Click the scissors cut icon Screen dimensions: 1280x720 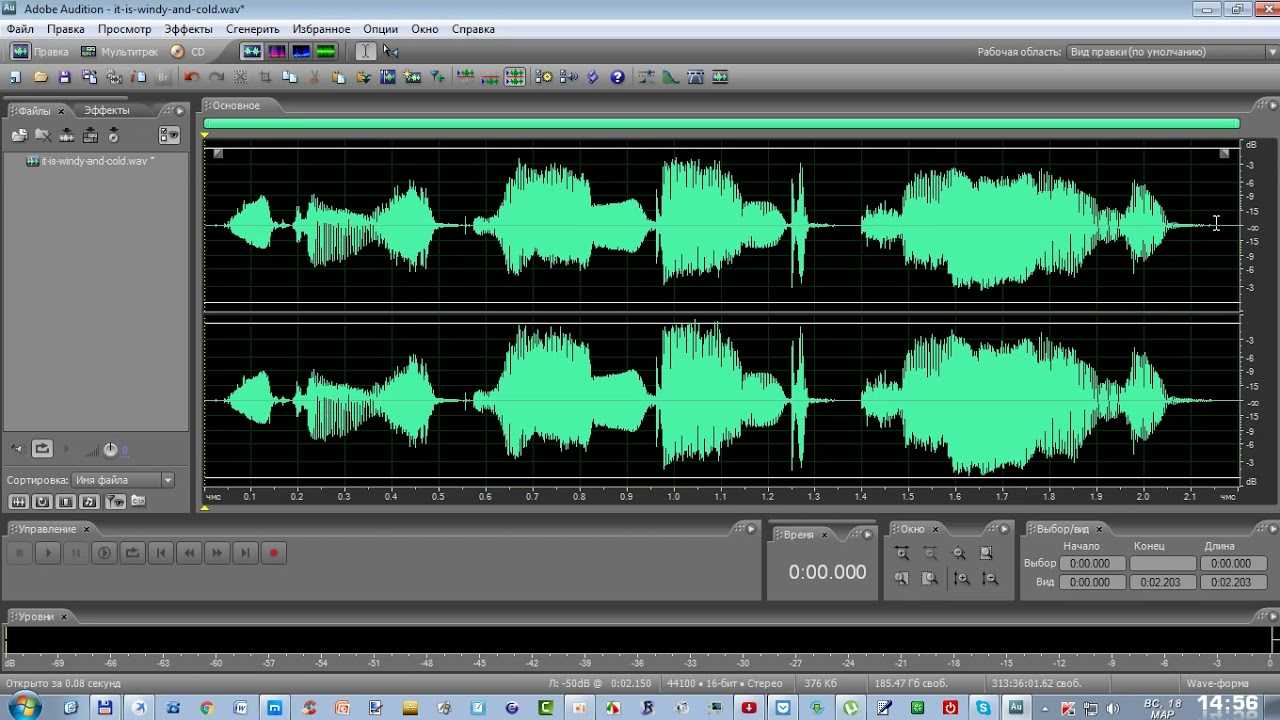pyautogui.click(x=314, y=77)
